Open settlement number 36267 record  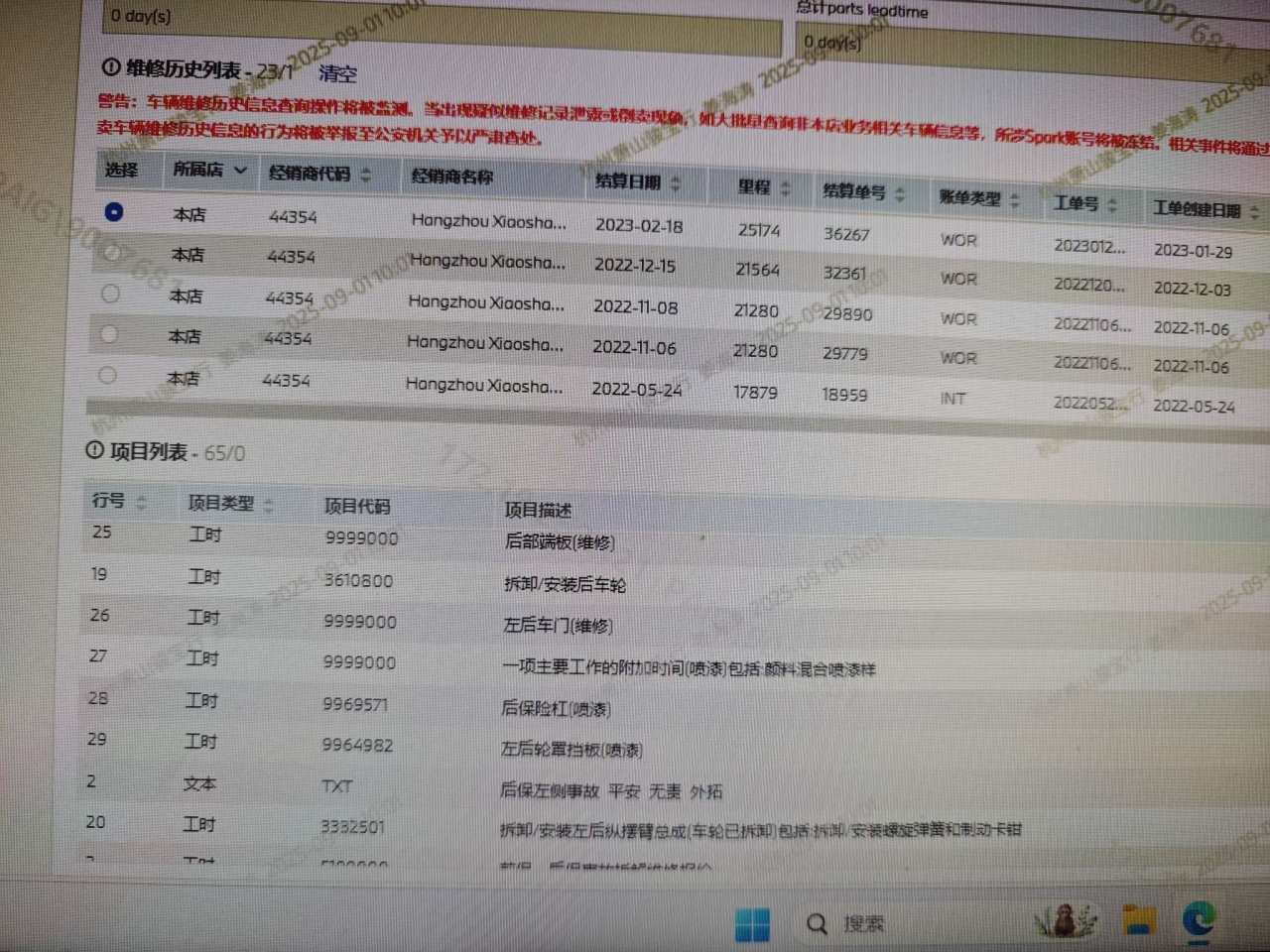[846, 234]
